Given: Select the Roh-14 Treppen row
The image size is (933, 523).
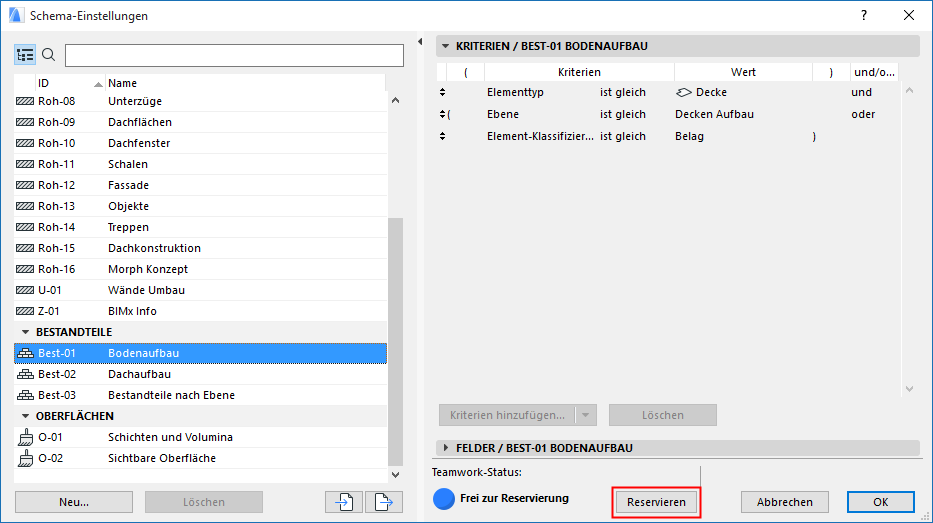Looking at the screenshot, I should pyautogui.click(x=201, y=227).
